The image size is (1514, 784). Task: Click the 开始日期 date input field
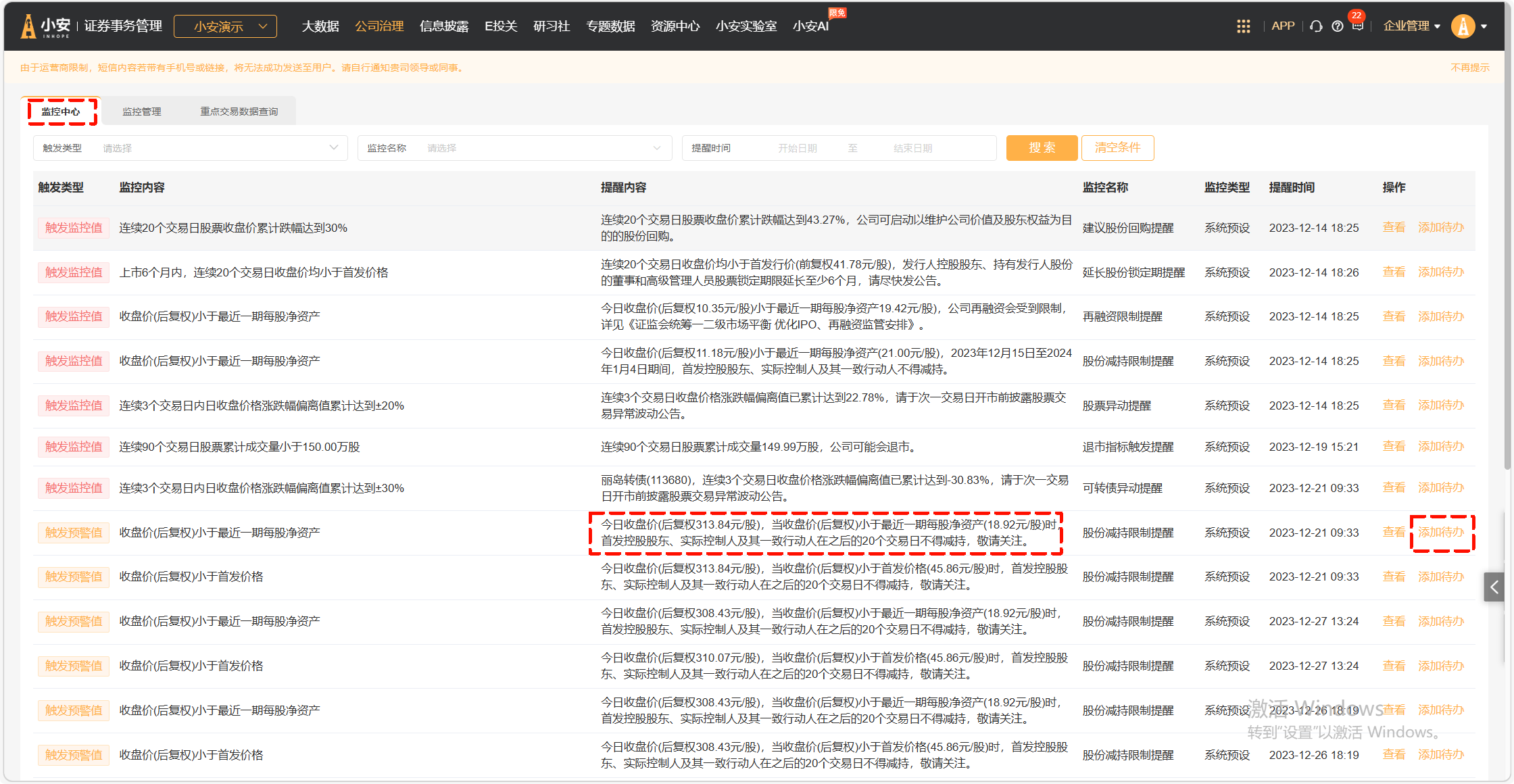797,148
